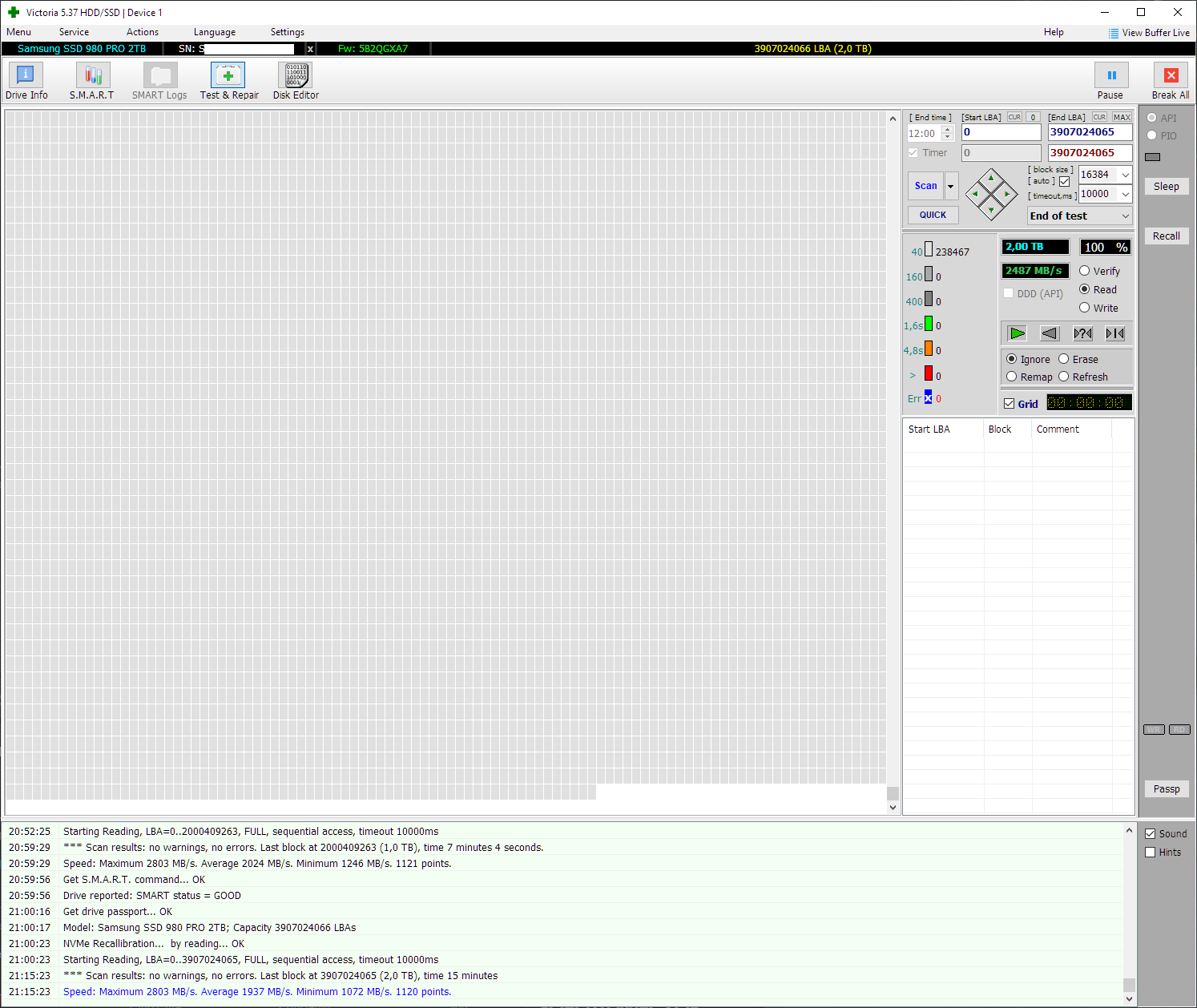Click the scan map scrollbar down arrow
The image size is (1197, 1008).
coord(893,808)
